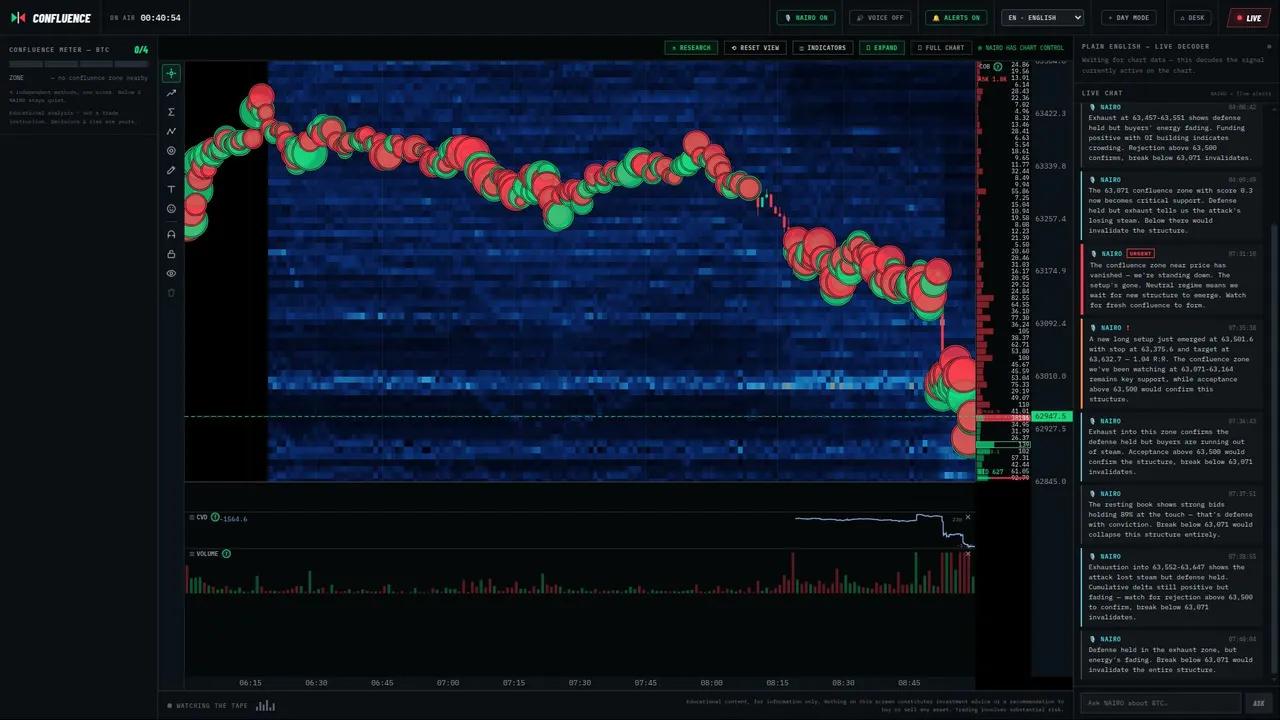Viewport: 1280px width, 720px height.
Task: Click the 08:00 time axis label
Action: click(x=711, y=683)
